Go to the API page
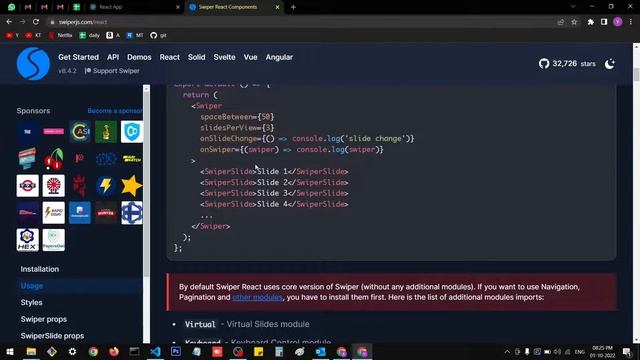 click(x=113, y=57)
